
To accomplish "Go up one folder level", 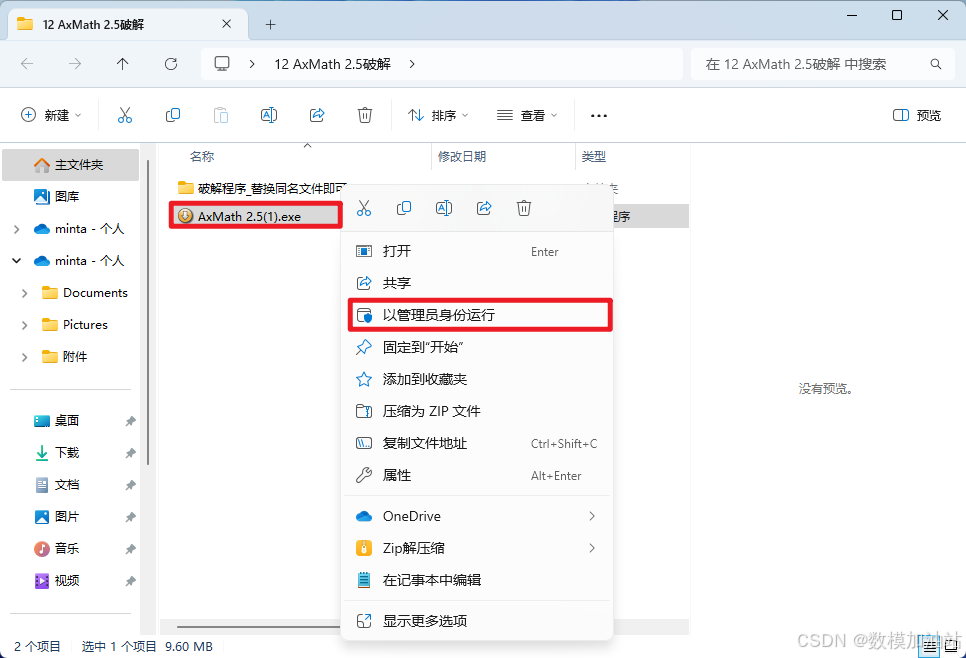I will (123, 64).
